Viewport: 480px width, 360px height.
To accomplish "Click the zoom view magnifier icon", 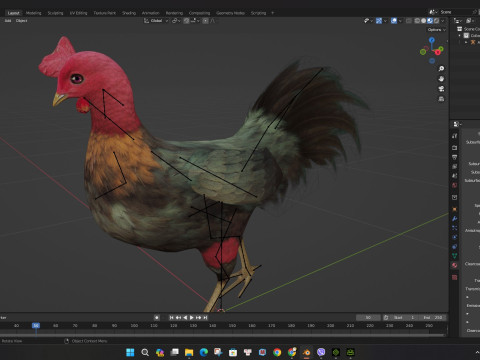I will pyautogui.click(x=441, y=68).
